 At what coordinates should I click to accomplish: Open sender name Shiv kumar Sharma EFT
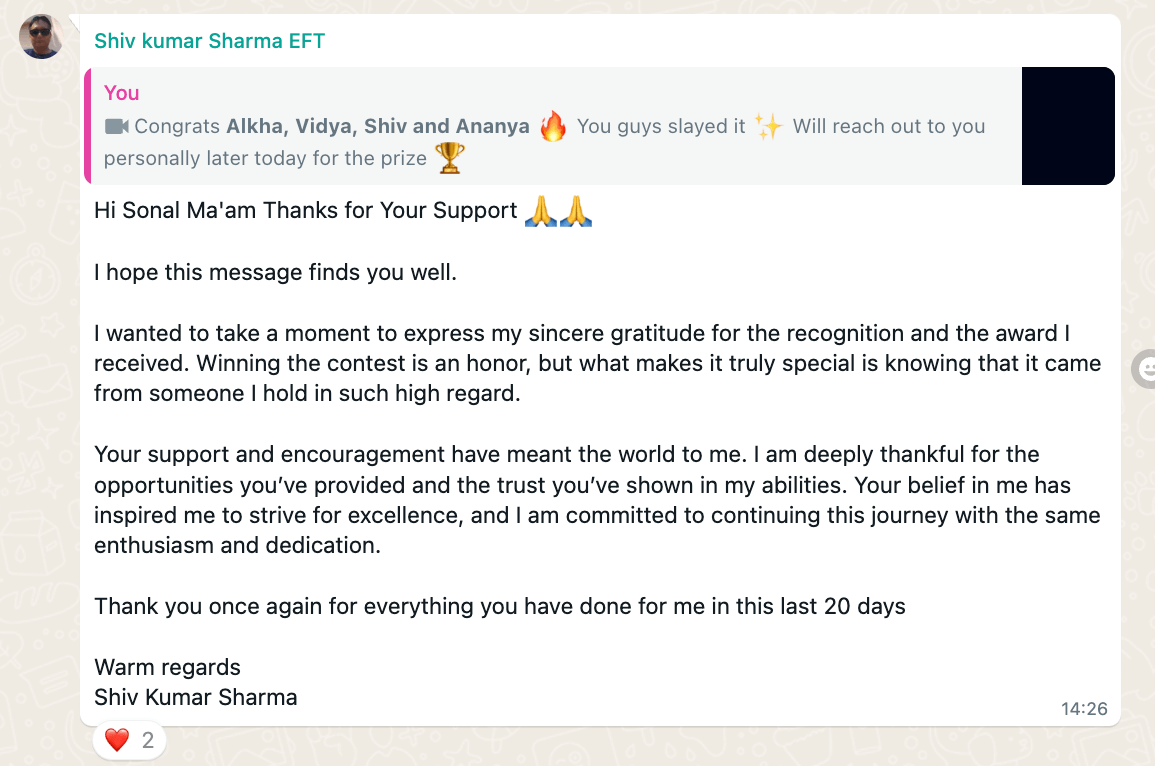click(x=209, y=41)
